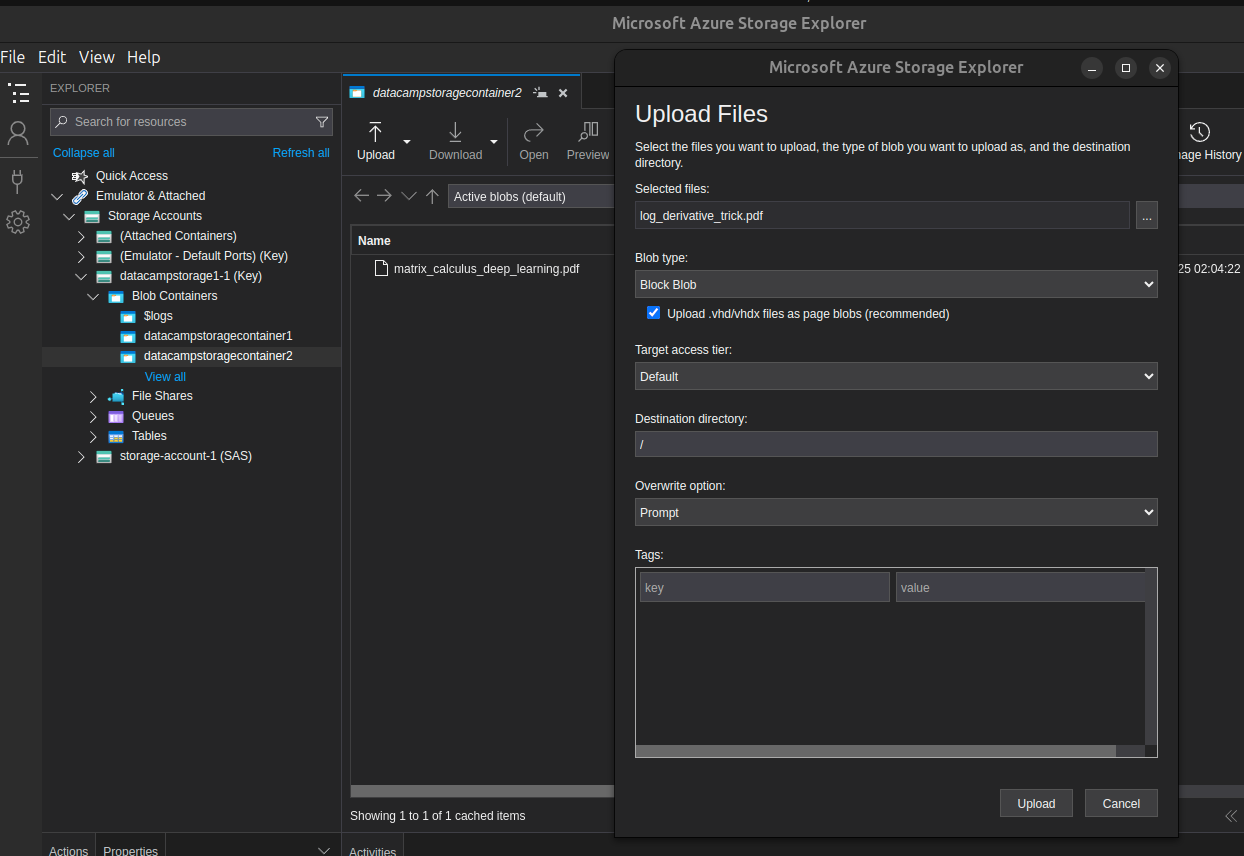Viewport: 1244px width, 856px height.
Task: Open the selected blob with Open icon
Action: (x=533, y=140)
